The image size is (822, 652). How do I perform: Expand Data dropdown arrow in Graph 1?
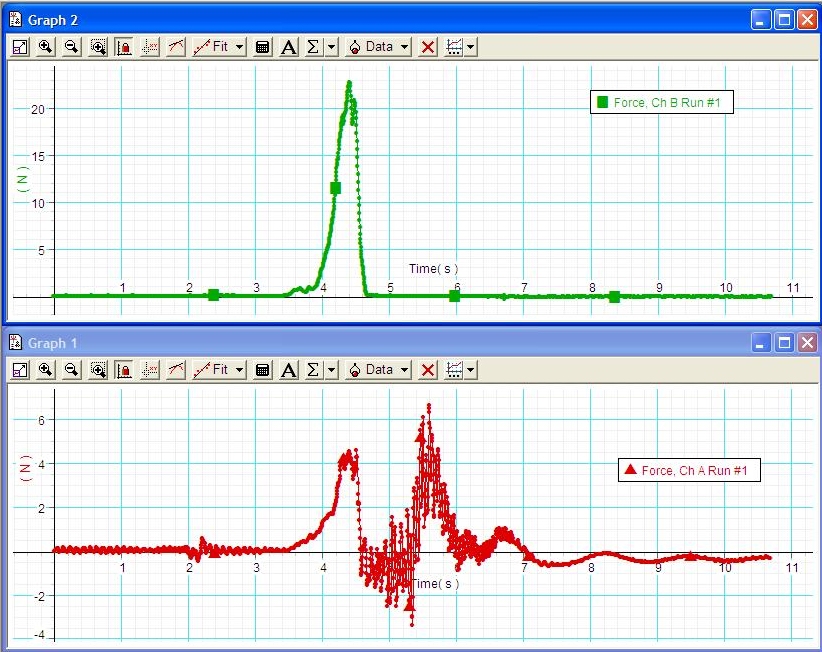coord(405,370)
